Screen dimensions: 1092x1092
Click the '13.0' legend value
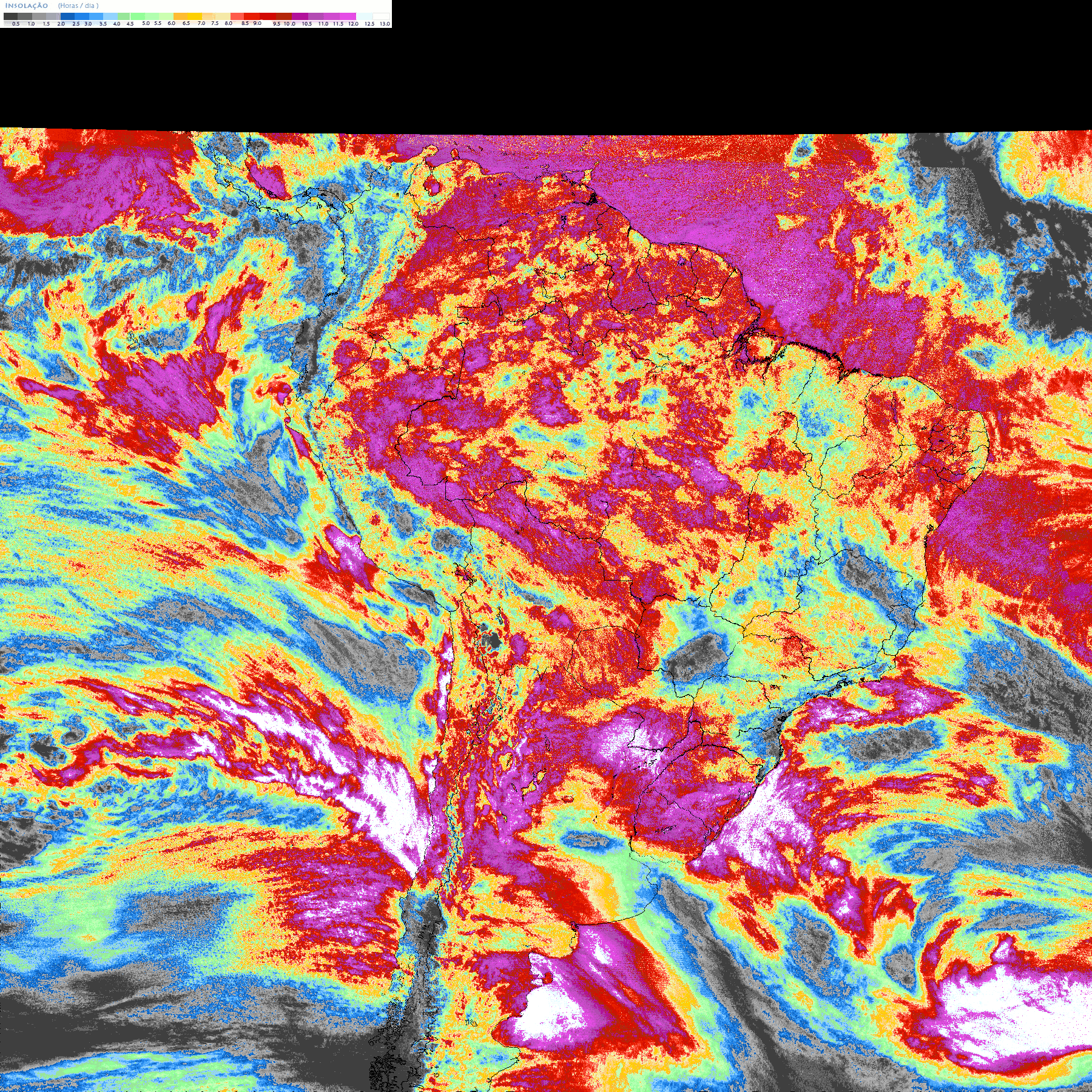pyautogui.click(x=385, y=24)
